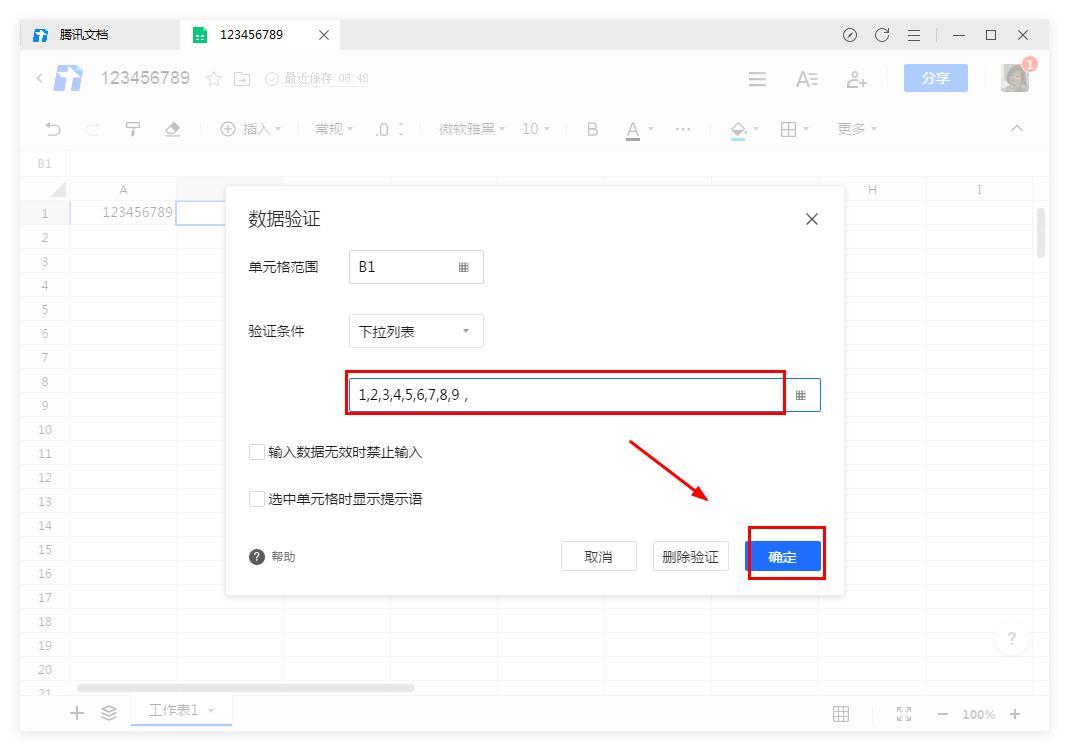
Task: Click the grid view icon in status bar
Action: click(x=841, y=714)
